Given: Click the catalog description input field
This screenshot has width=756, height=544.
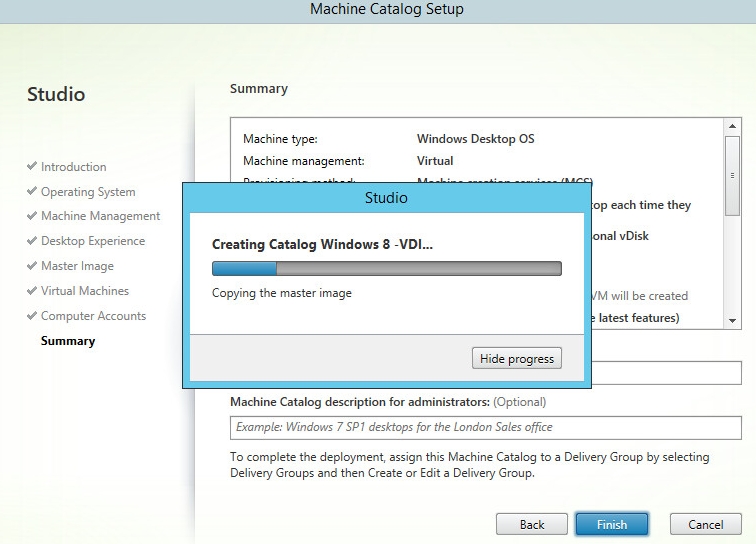Looking at the screenshot, I should (x=486, y=428).
